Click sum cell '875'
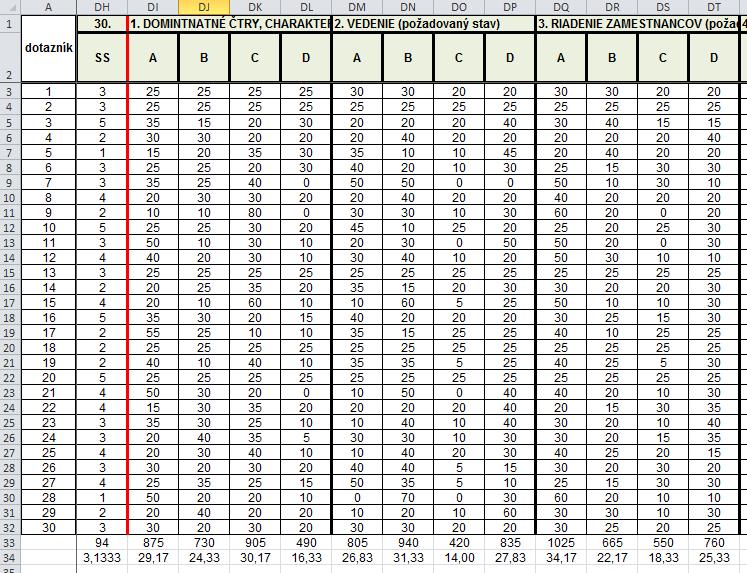This screenshot has height=573, width=747. [x=153, y=543]
